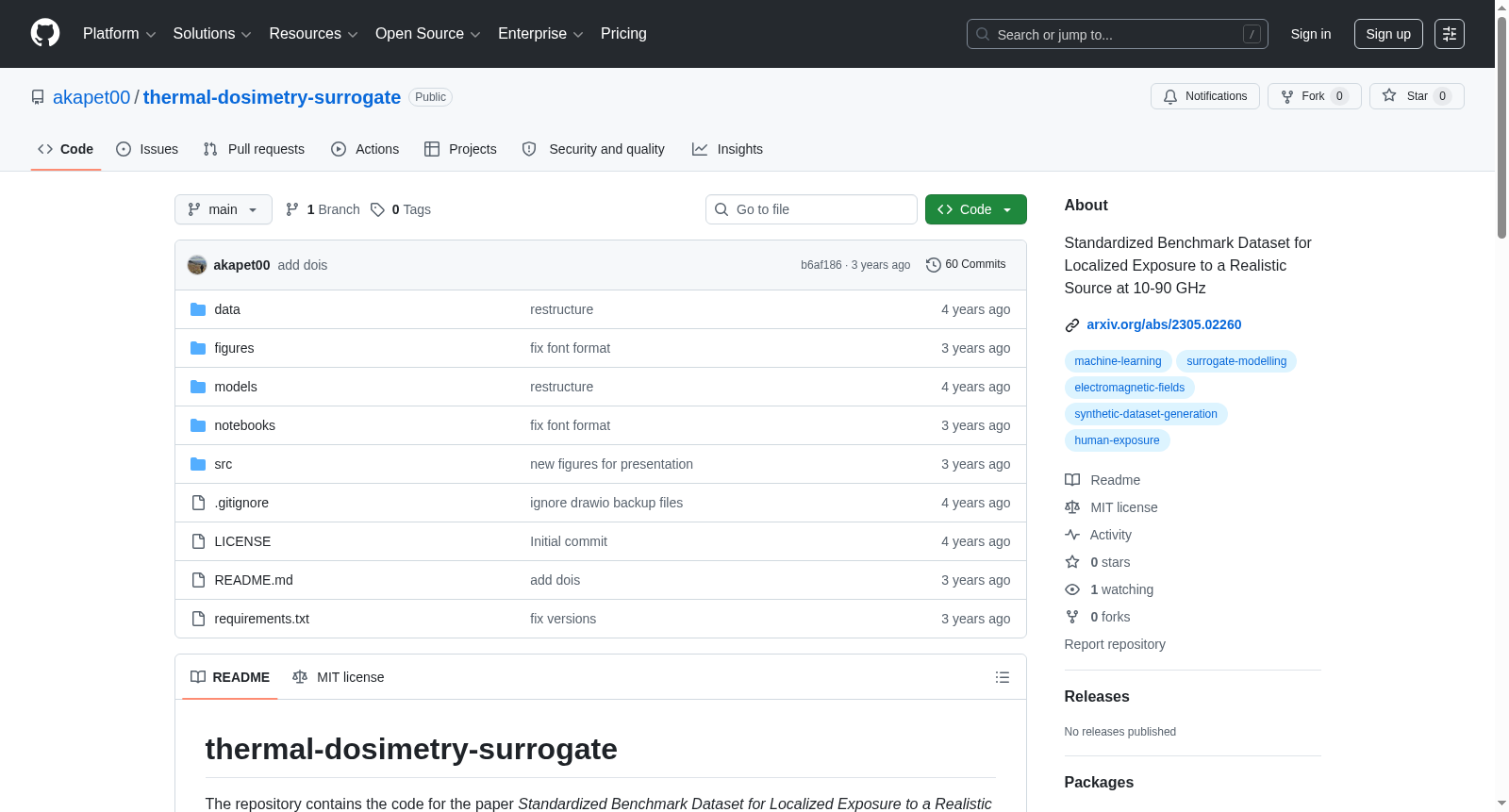Click the LICENSE file icon
1509x812 pixels.
click(198, 541)
